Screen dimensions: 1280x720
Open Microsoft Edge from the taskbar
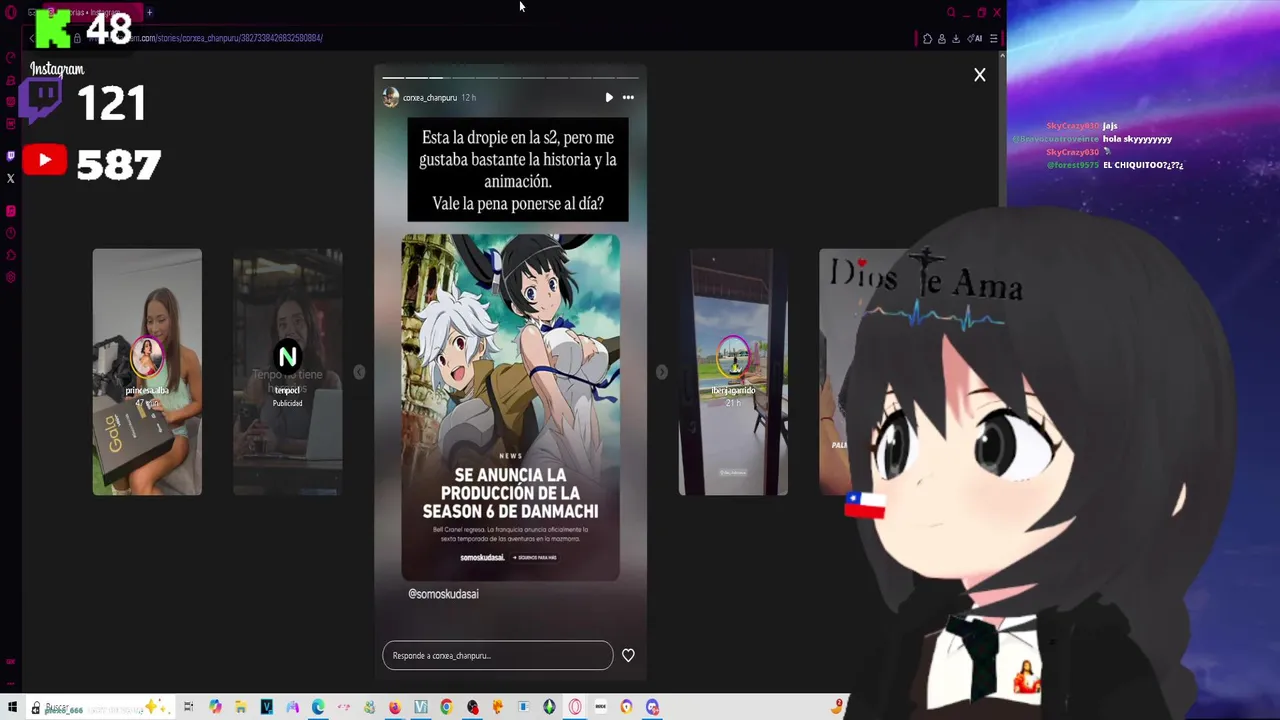pos(318,707)
